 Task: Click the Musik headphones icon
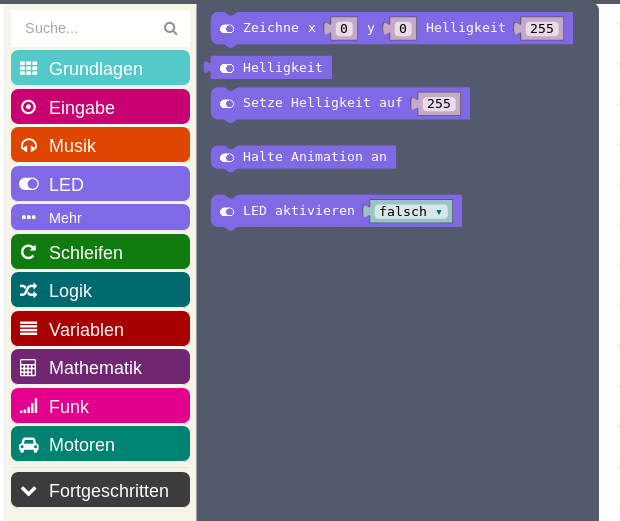[29, 145]
